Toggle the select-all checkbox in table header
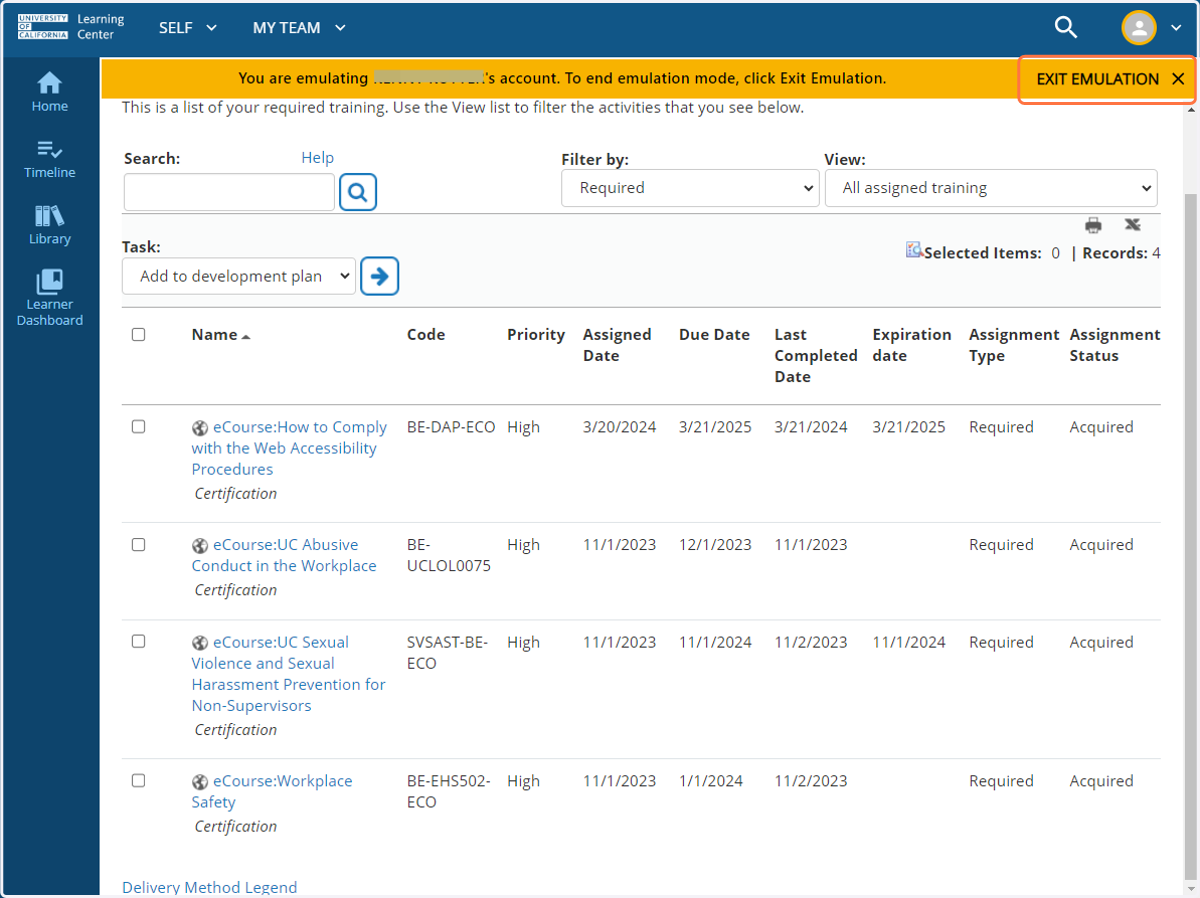The height and width of the screenshot is (898, 1200). [x=139, y=335]
